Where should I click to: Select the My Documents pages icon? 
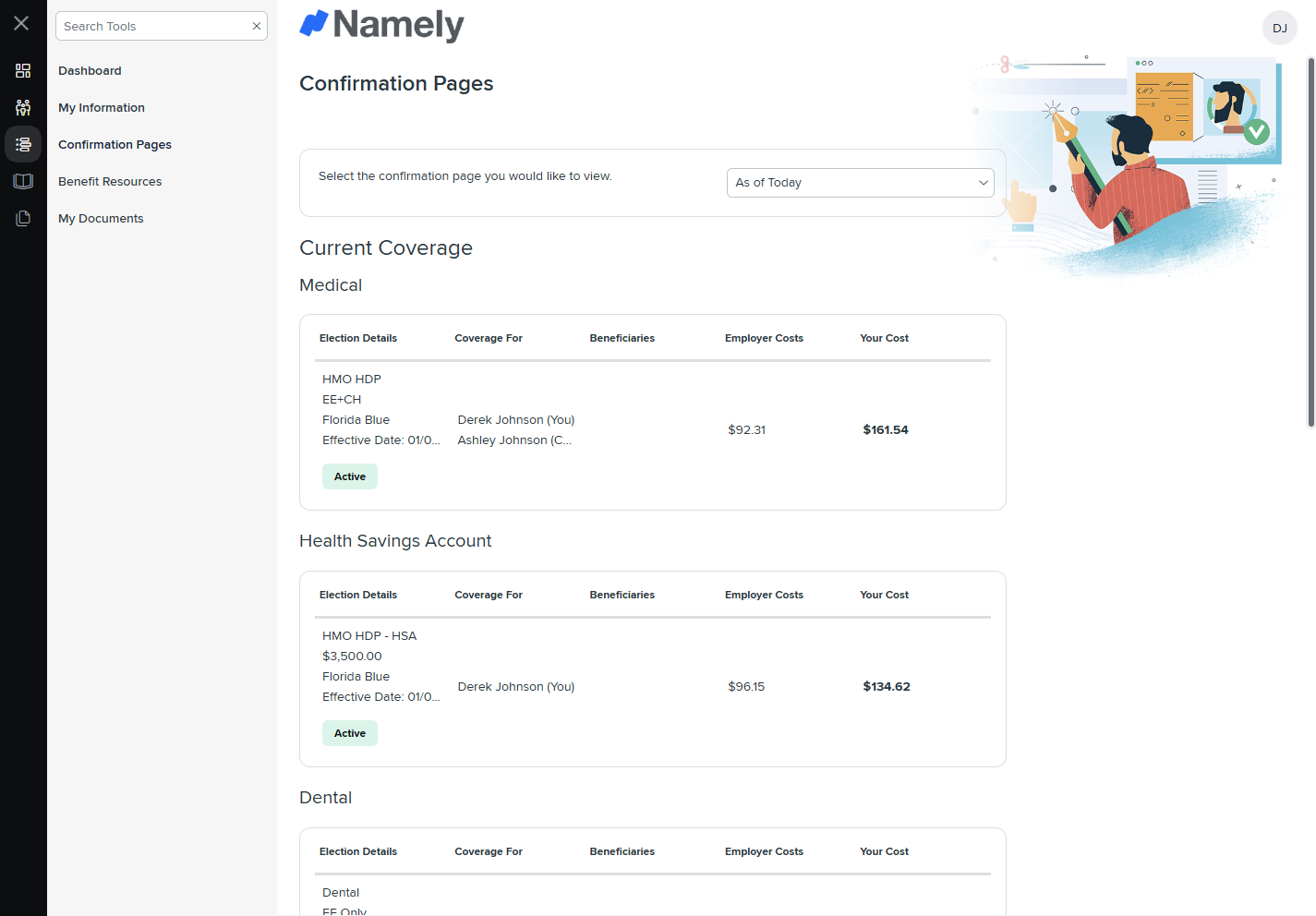pos(23,218)
